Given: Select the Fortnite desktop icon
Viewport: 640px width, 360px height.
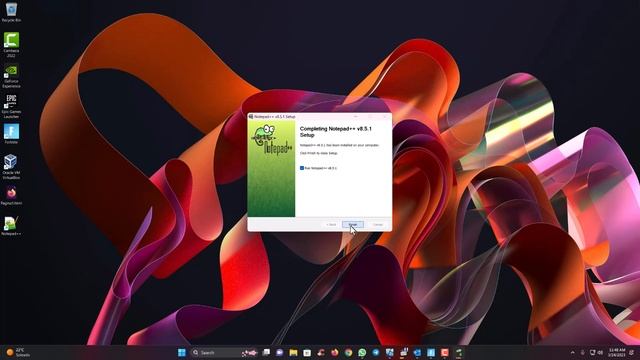Looking at the screenshot, I should (11, 134).
